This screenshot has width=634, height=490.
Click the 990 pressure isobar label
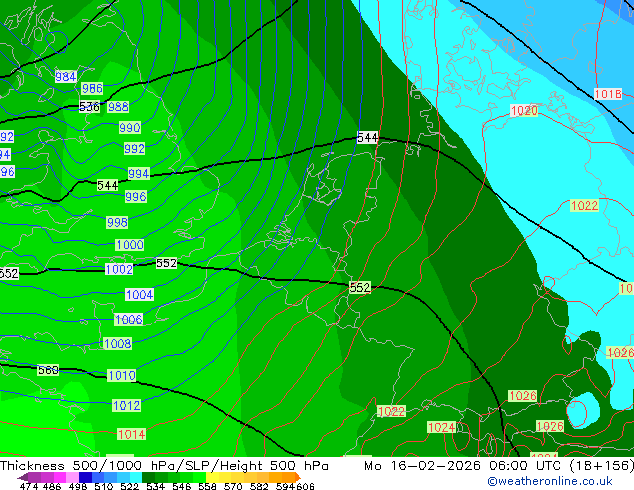tap(130, 128)
